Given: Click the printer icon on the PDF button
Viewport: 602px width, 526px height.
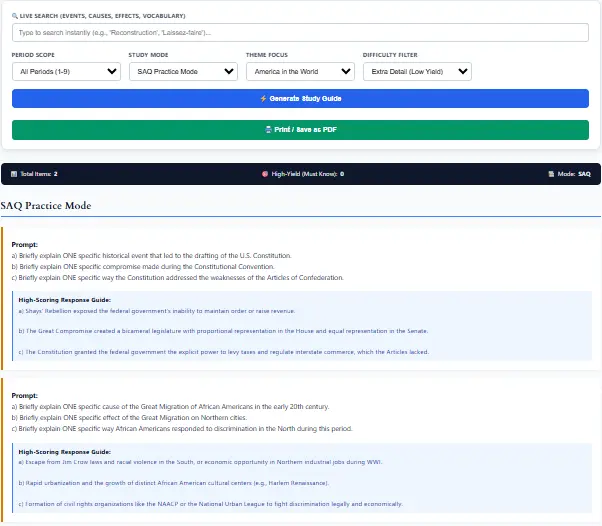Looking at the screenshot, I should point(268,130).
